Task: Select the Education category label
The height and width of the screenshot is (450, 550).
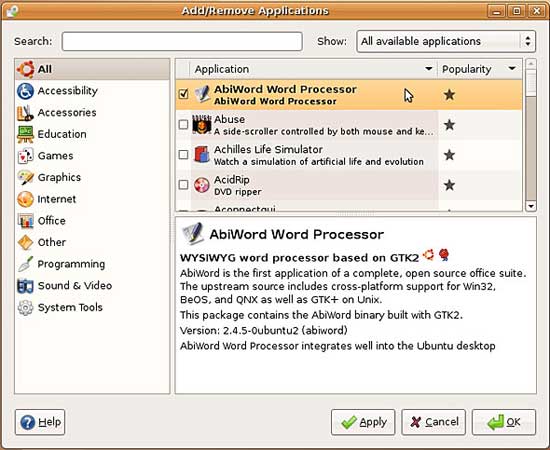Action: point(62,134)
